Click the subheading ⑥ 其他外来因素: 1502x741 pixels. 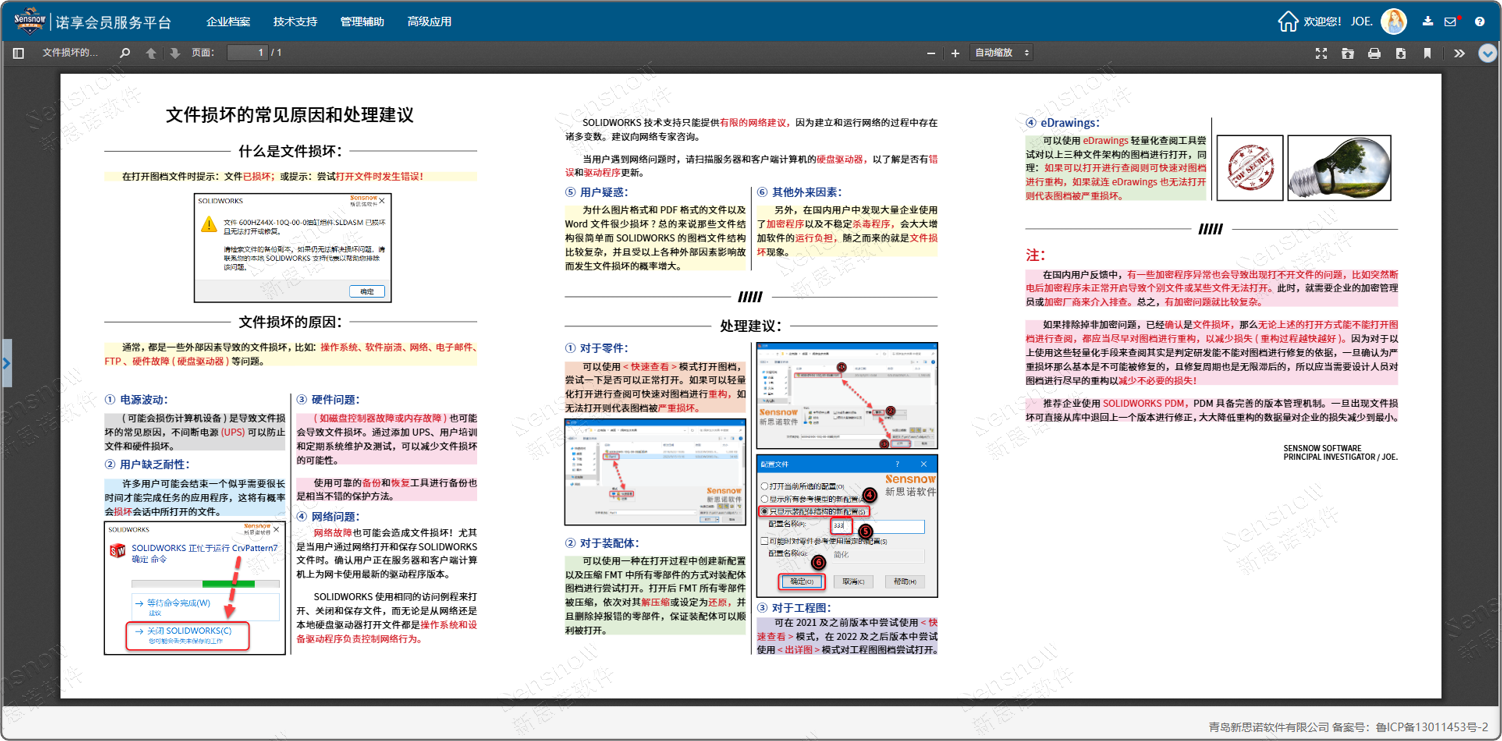(x=799, y=192)
